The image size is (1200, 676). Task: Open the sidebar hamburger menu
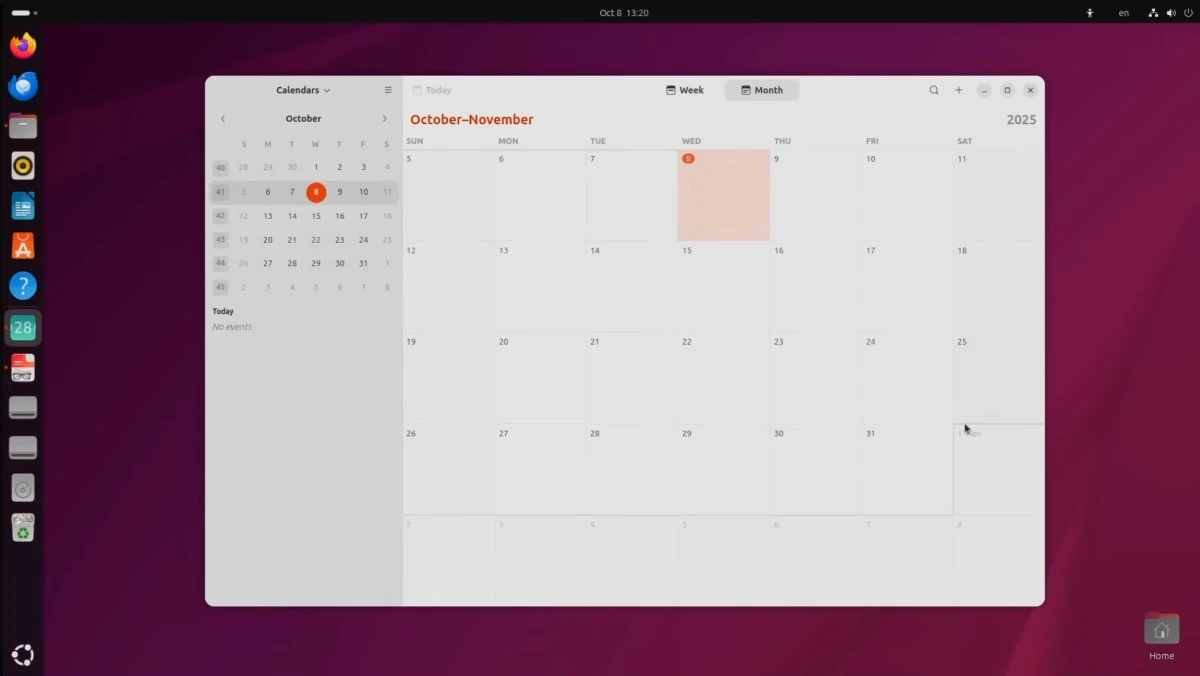point(388,90)
